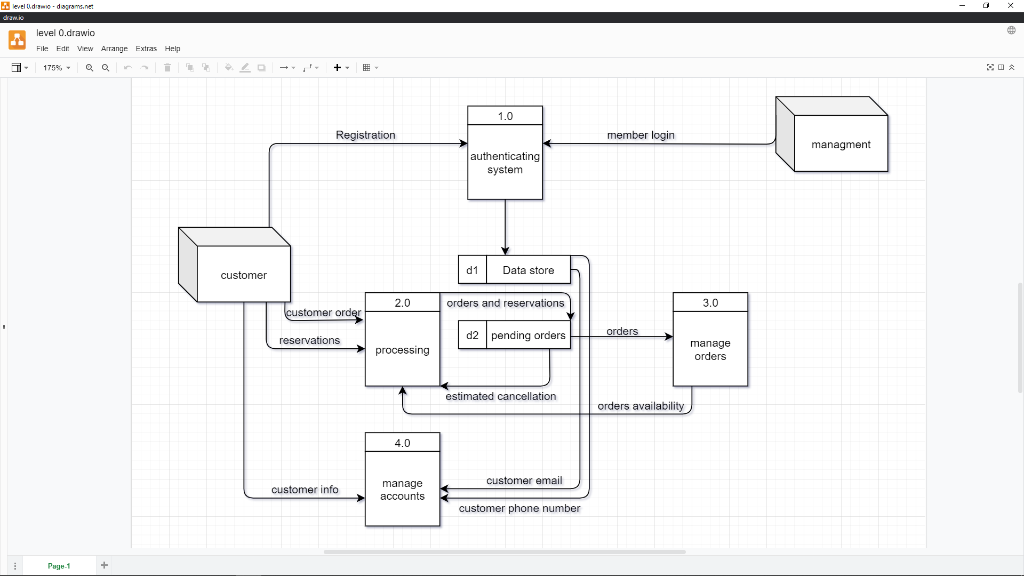1024x576 pixels.
Task: Click the Zoom Out magnifier icon
Action: tap(106, 67)
